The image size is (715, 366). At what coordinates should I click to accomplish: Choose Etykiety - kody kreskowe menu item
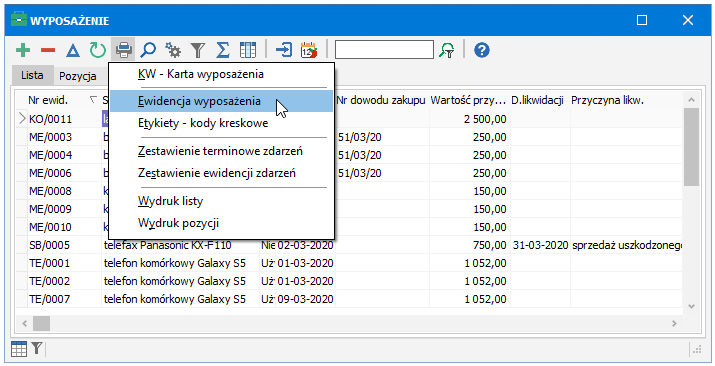point(222,123)
